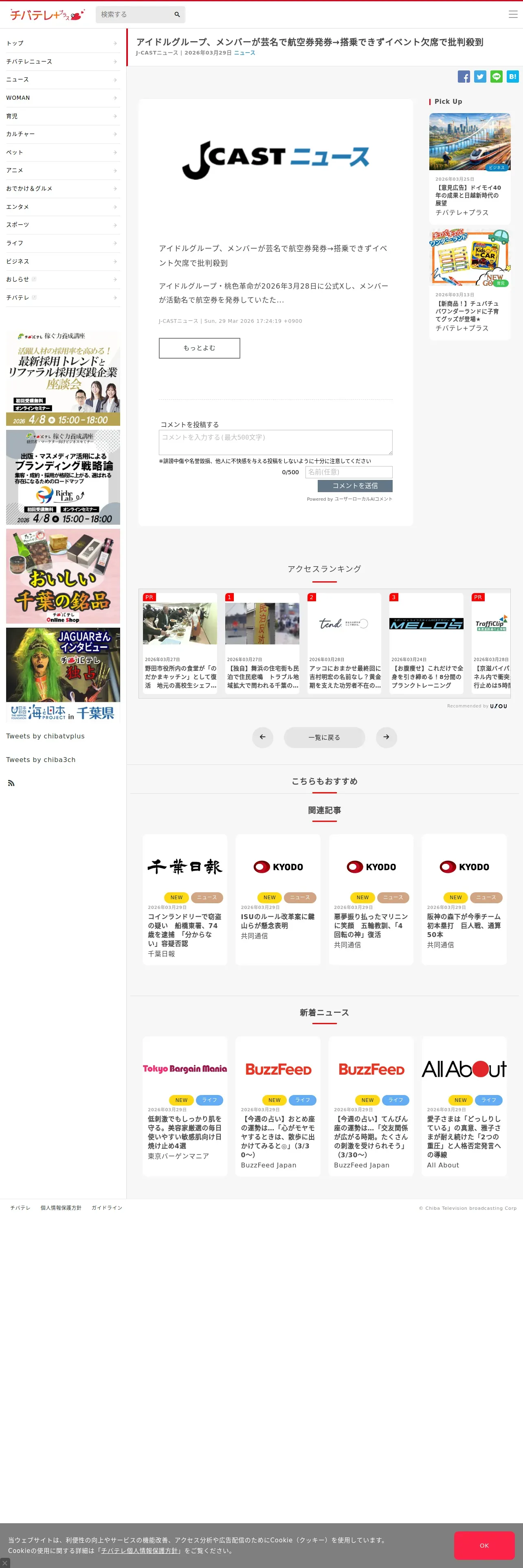Open 悪夢振り払ったマリニン article title
The width and height of the screenshot is (523, 1568).
pos(371,925)
